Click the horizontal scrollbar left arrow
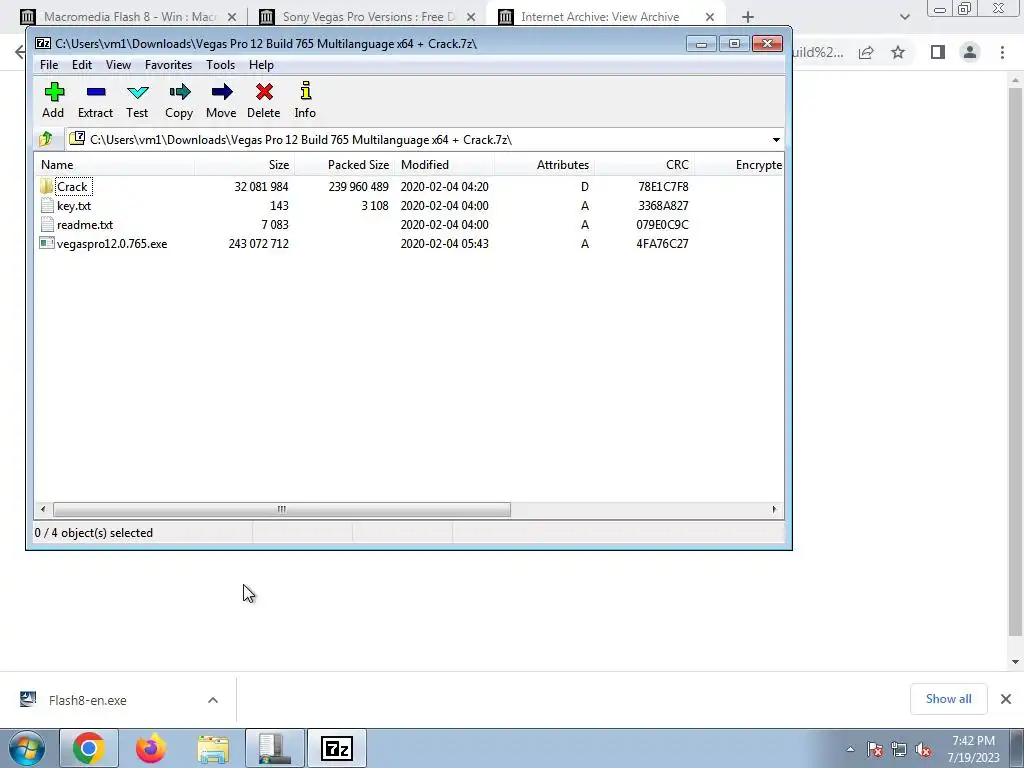This screenshot has height=768, width=1024. 43,509
